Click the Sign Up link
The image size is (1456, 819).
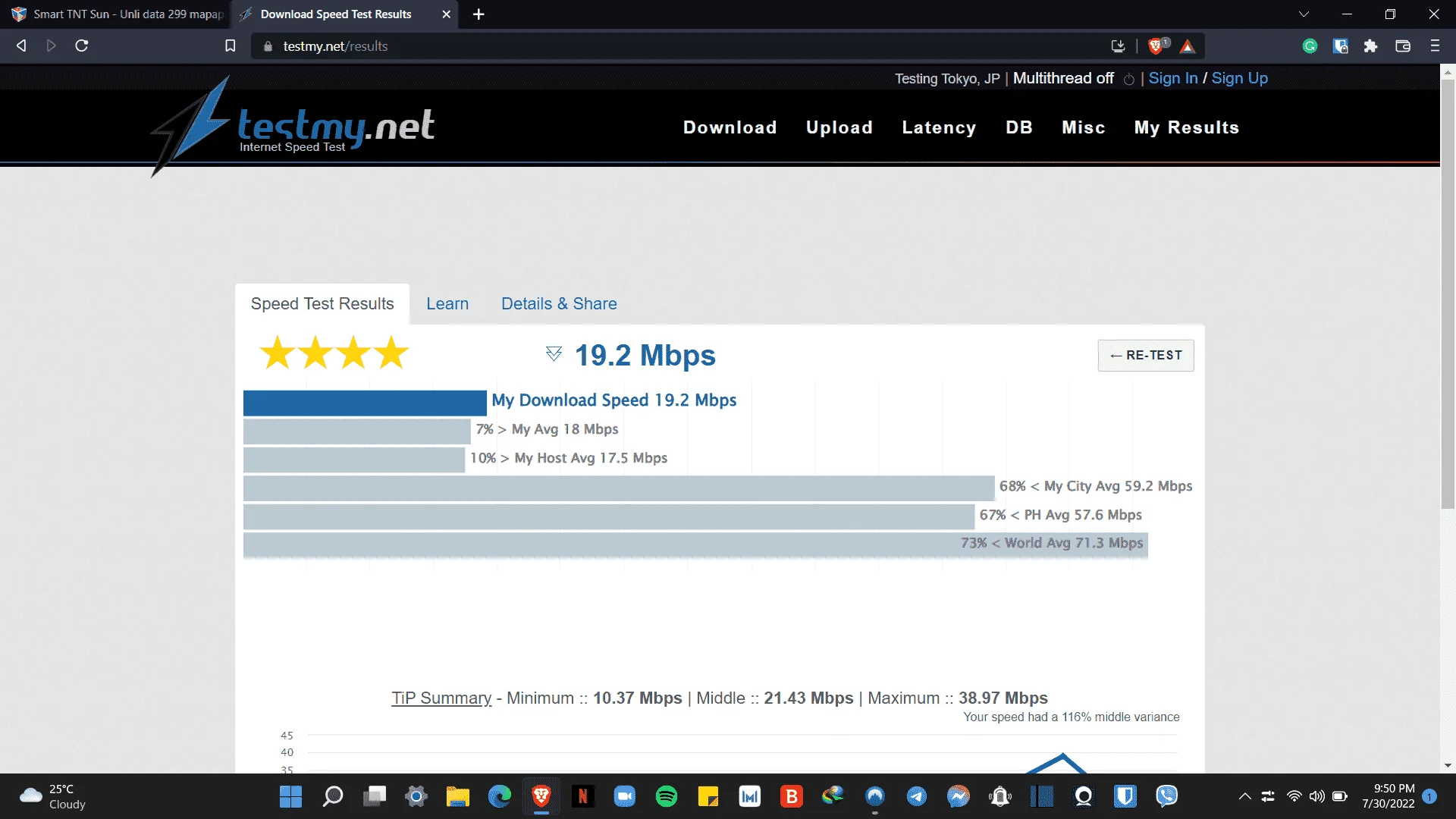coord(1239,78)
